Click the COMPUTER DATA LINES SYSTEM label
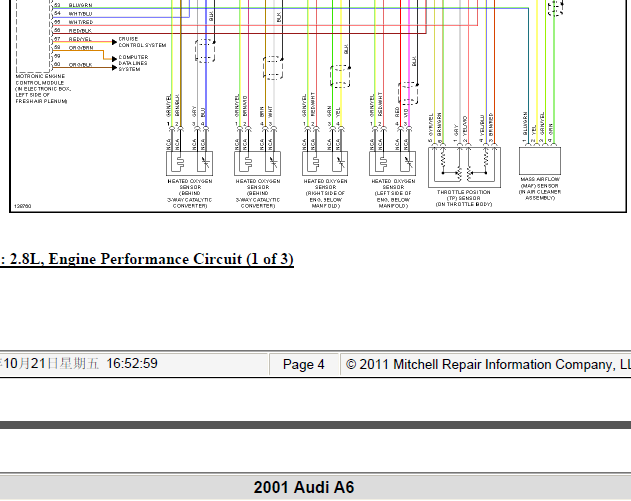The image size is (631, 501). (x=133, y=63)
